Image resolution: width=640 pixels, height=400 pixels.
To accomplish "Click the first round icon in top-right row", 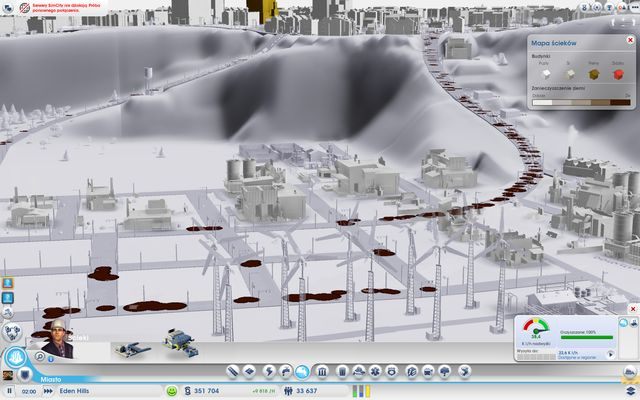I will tap(584, 7).
